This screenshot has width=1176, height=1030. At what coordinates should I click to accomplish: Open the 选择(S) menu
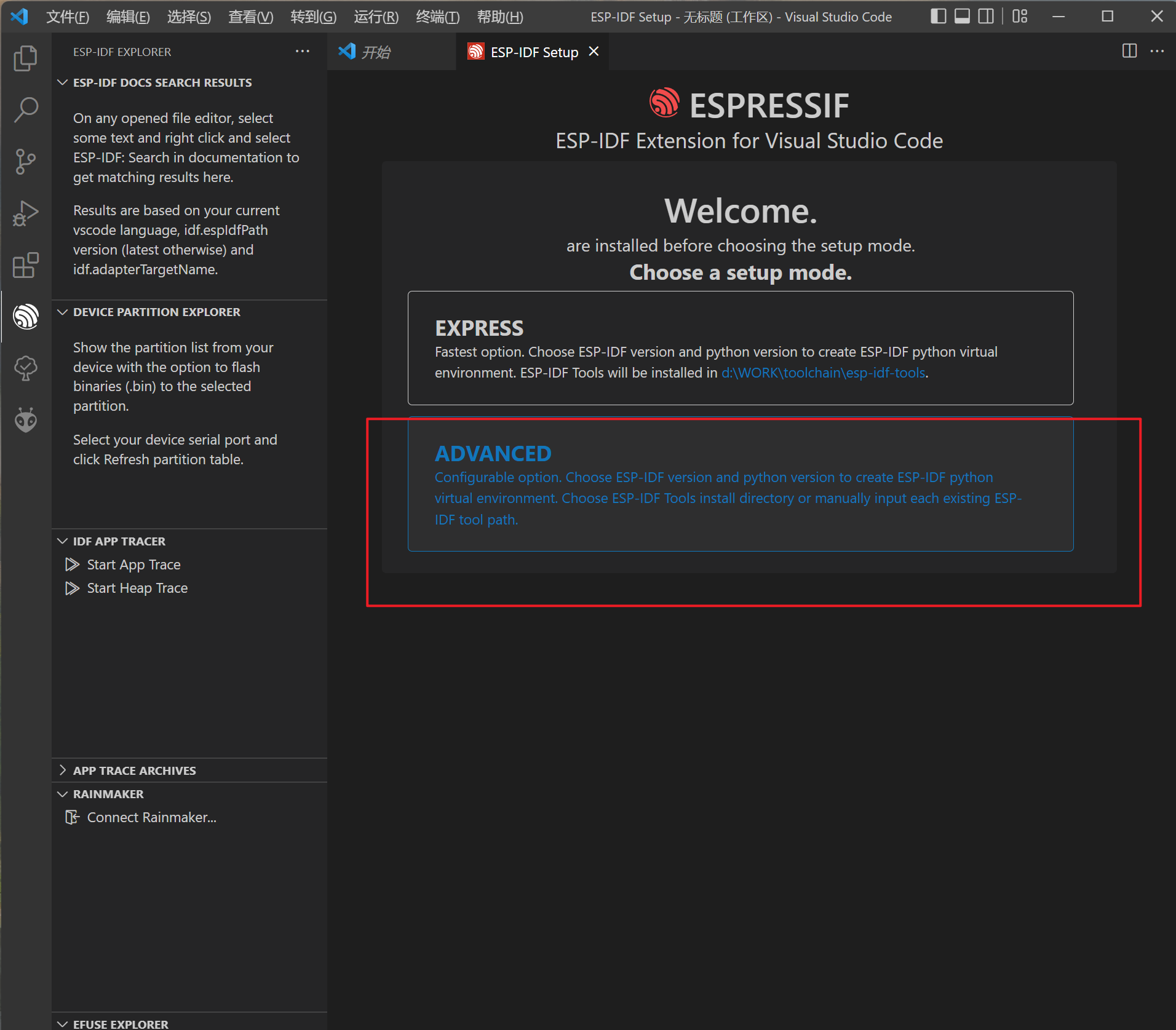click(x=189, y=17)
